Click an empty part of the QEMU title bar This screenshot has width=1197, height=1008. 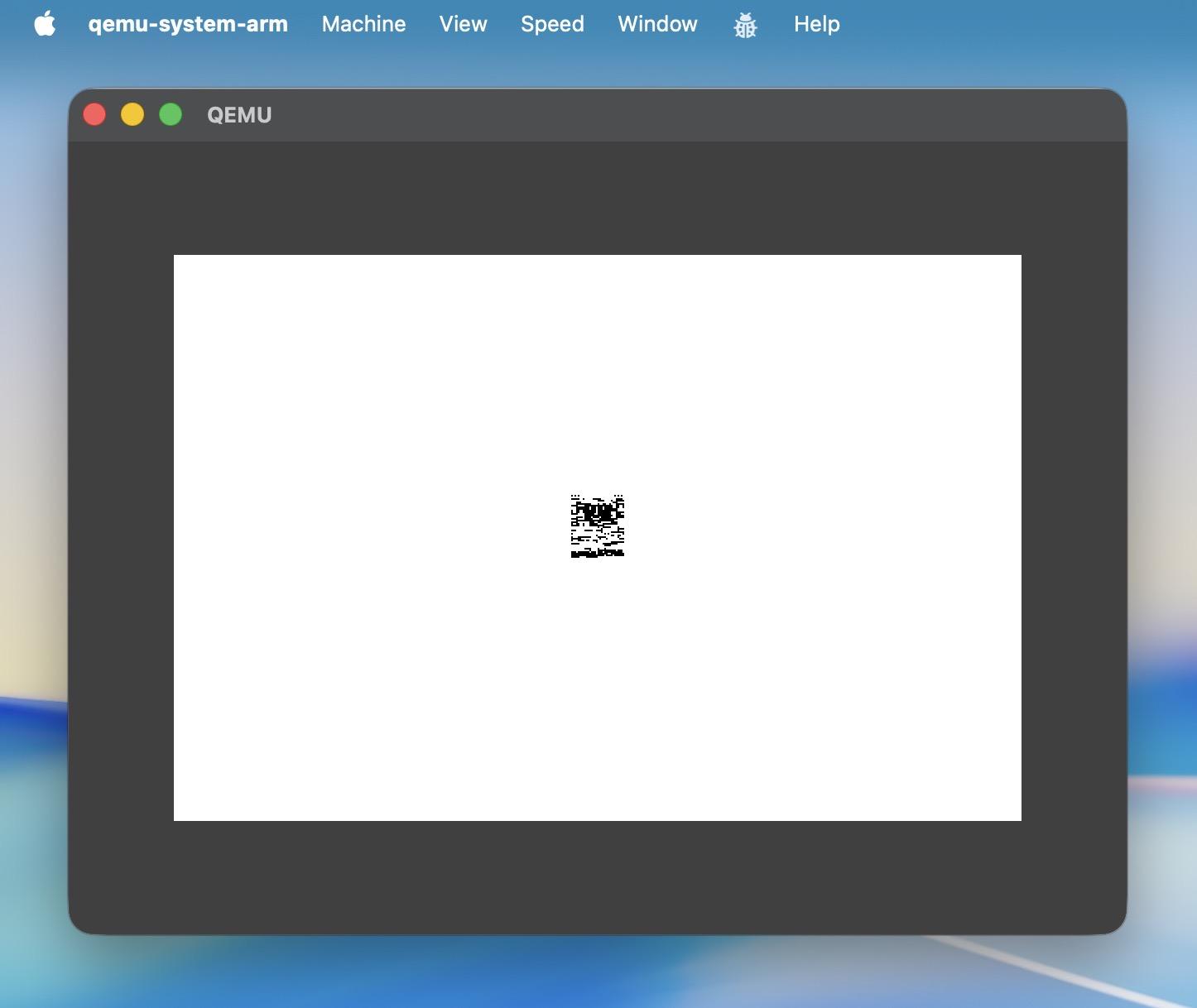click(662, 115)
